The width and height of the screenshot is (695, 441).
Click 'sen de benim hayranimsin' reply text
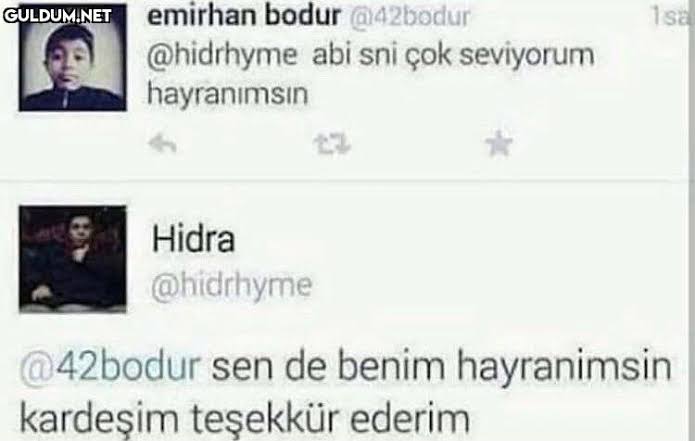pos(441,367)
